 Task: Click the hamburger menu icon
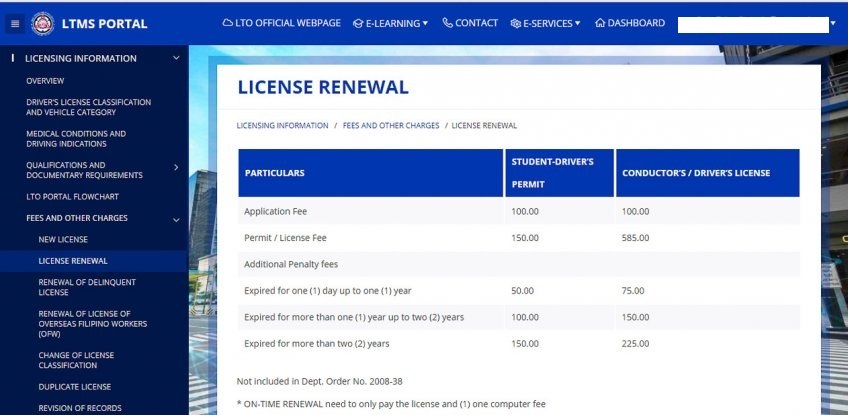[x=15, y=24]
